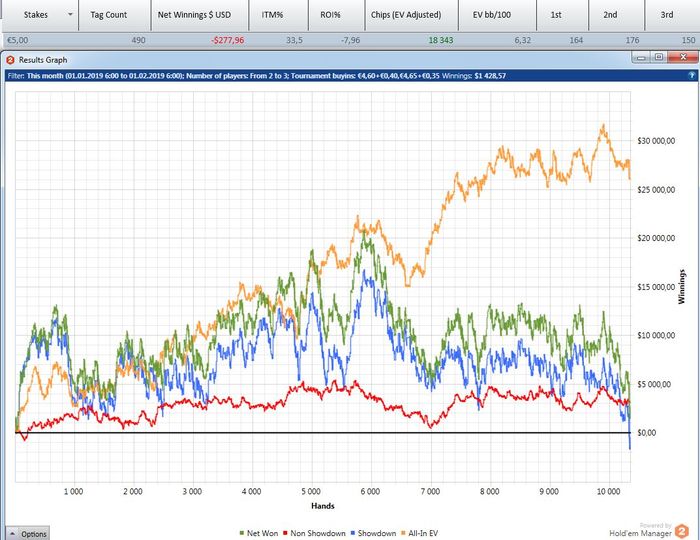Select the €5,00 stakes row cell
The image size is (700, 540).
pyautogui.click(x=18, y=40)
